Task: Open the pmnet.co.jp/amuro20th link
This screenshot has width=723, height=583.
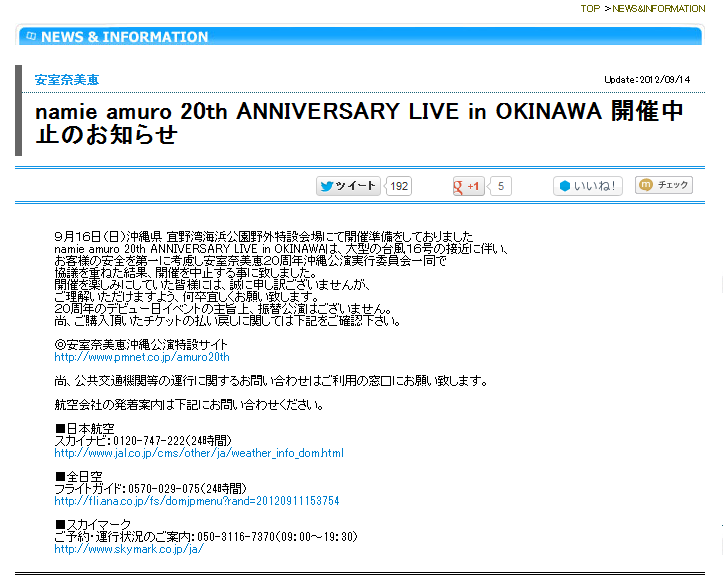Action: click(x=142, y=357)
